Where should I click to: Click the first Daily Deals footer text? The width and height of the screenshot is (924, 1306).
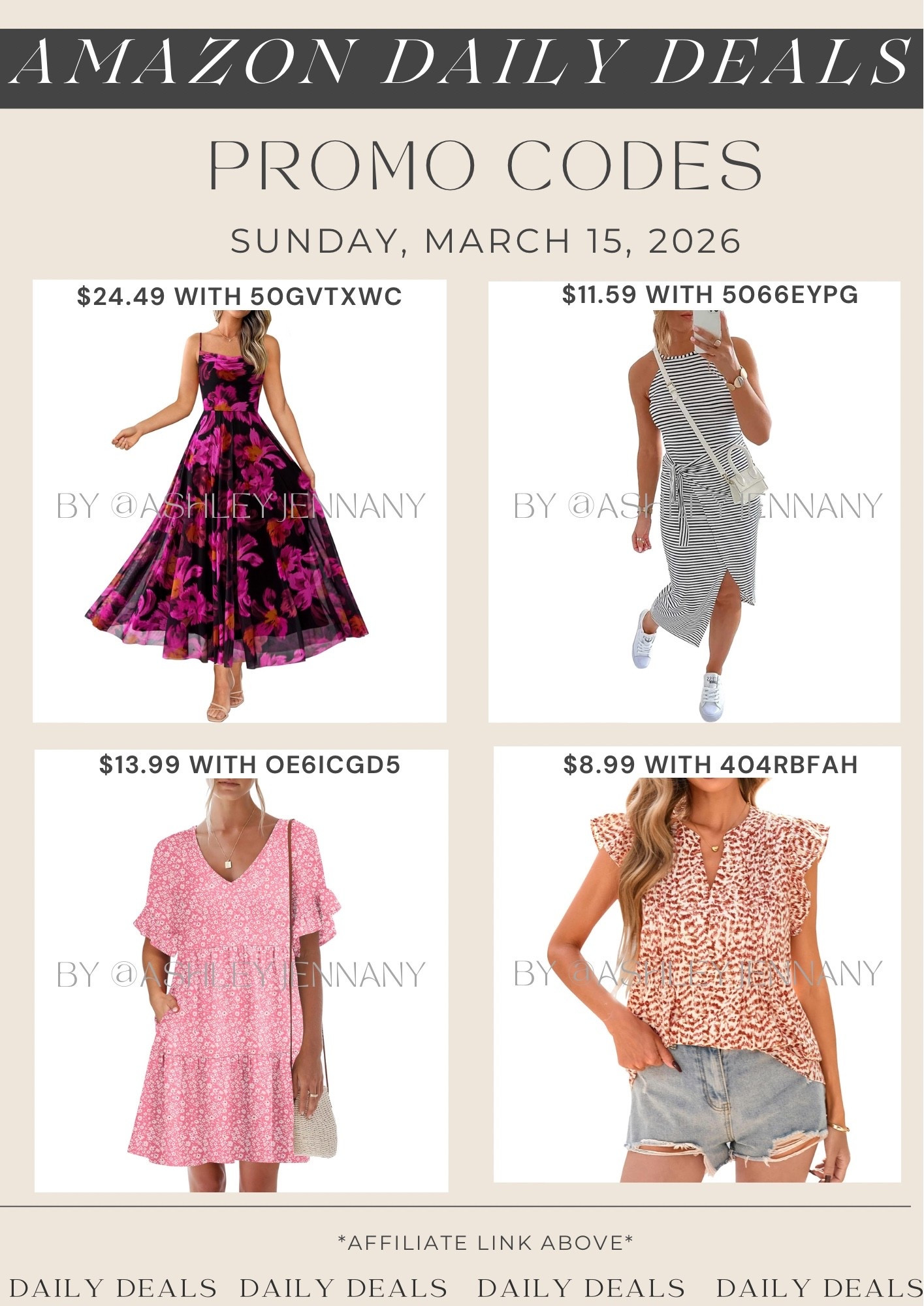click(x=113, y=1288)
